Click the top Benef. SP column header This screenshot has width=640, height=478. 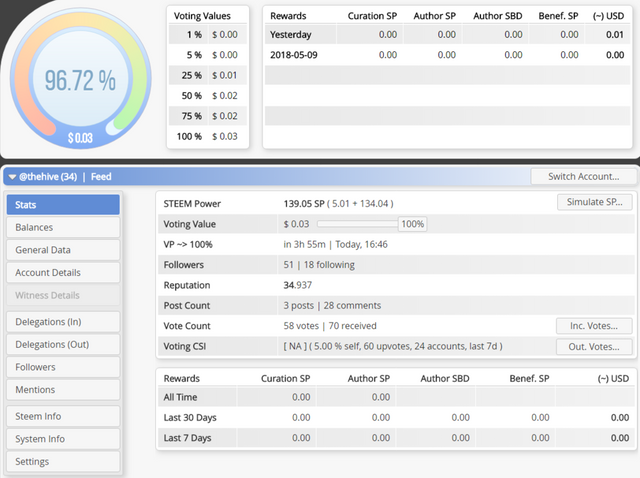point(558,16)
